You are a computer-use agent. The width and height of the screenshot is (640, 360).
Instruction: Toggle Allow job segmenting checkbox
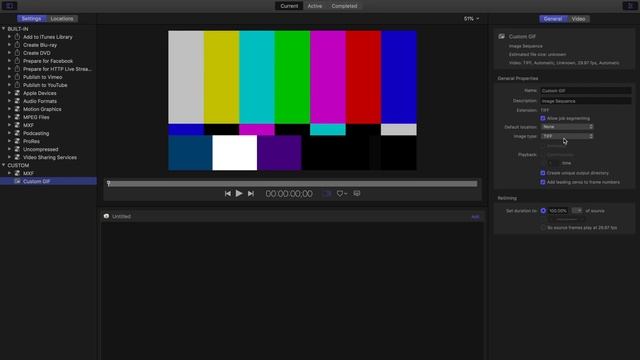tap(543, 118)
